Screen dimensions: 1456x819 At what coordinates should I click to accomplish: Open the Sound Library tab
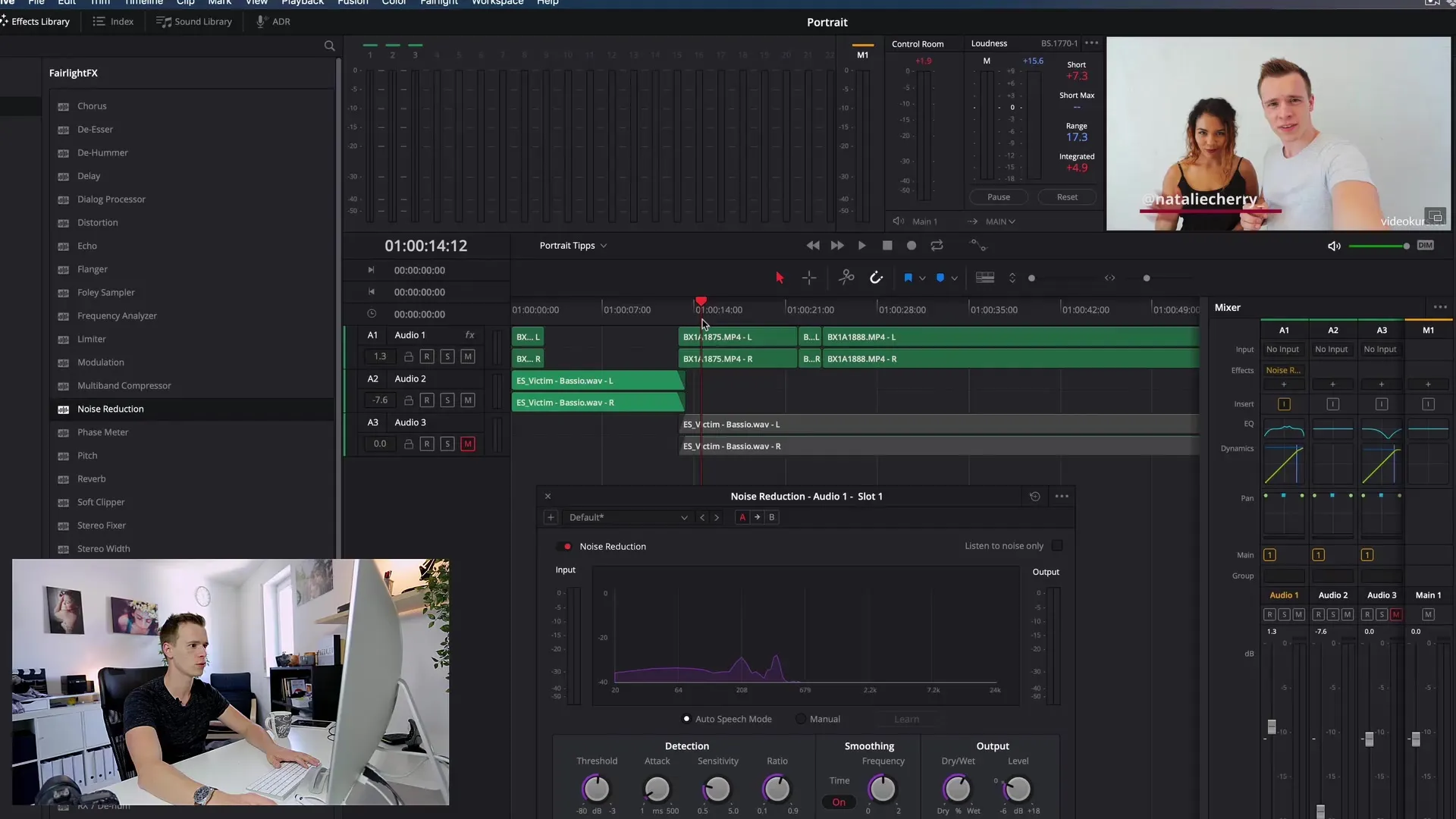(194, 21)
